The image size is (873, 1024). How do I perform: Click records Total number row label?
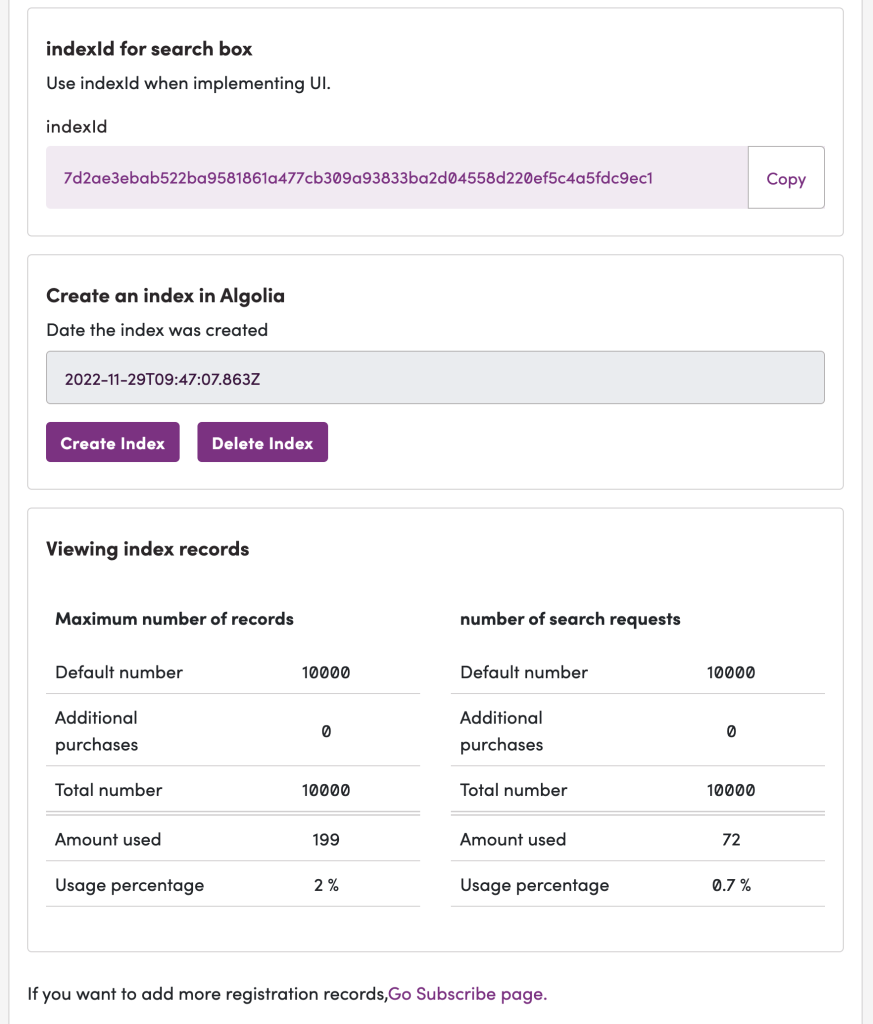click(x=108, y=790)
